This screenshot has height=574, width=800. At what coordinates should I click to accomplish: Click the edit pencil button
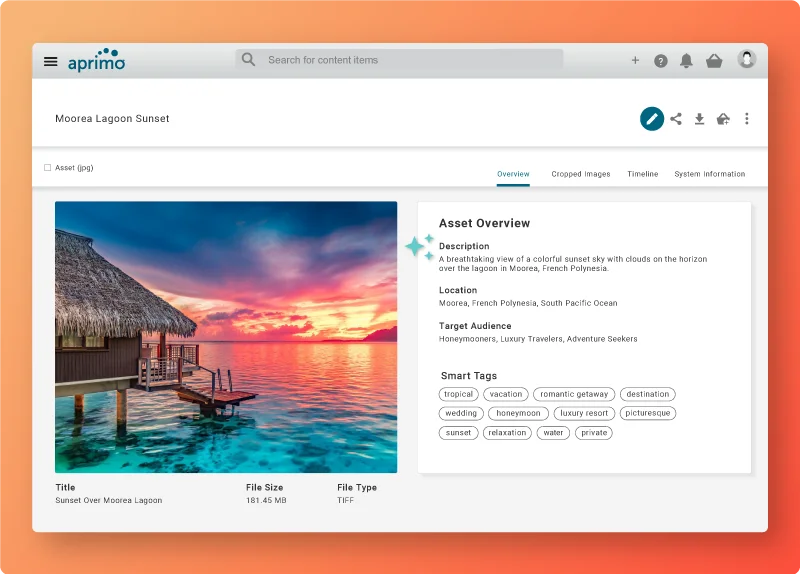652,119
